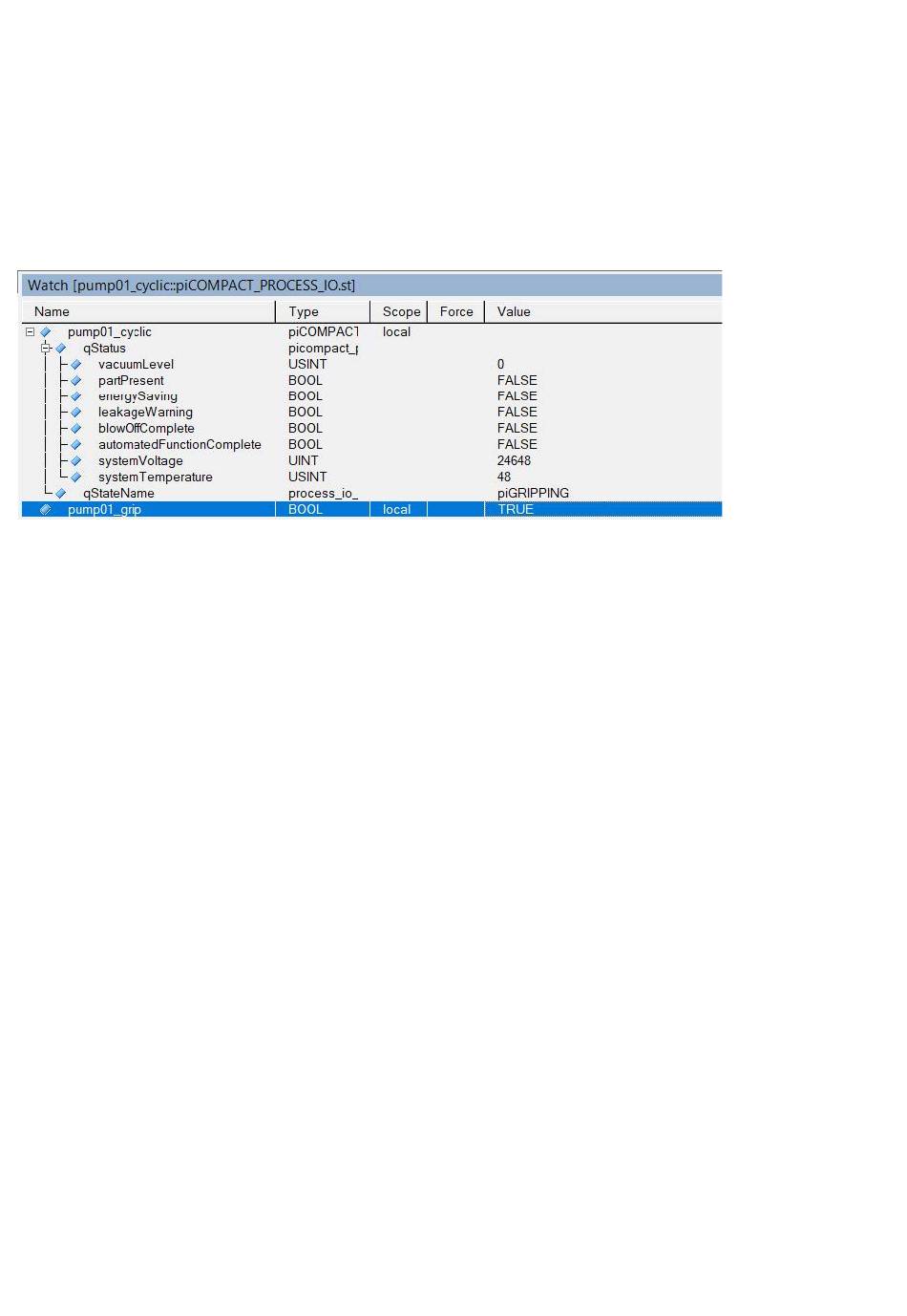
Task: Click the systemTemperature variable icon
Action: (75, 478)
